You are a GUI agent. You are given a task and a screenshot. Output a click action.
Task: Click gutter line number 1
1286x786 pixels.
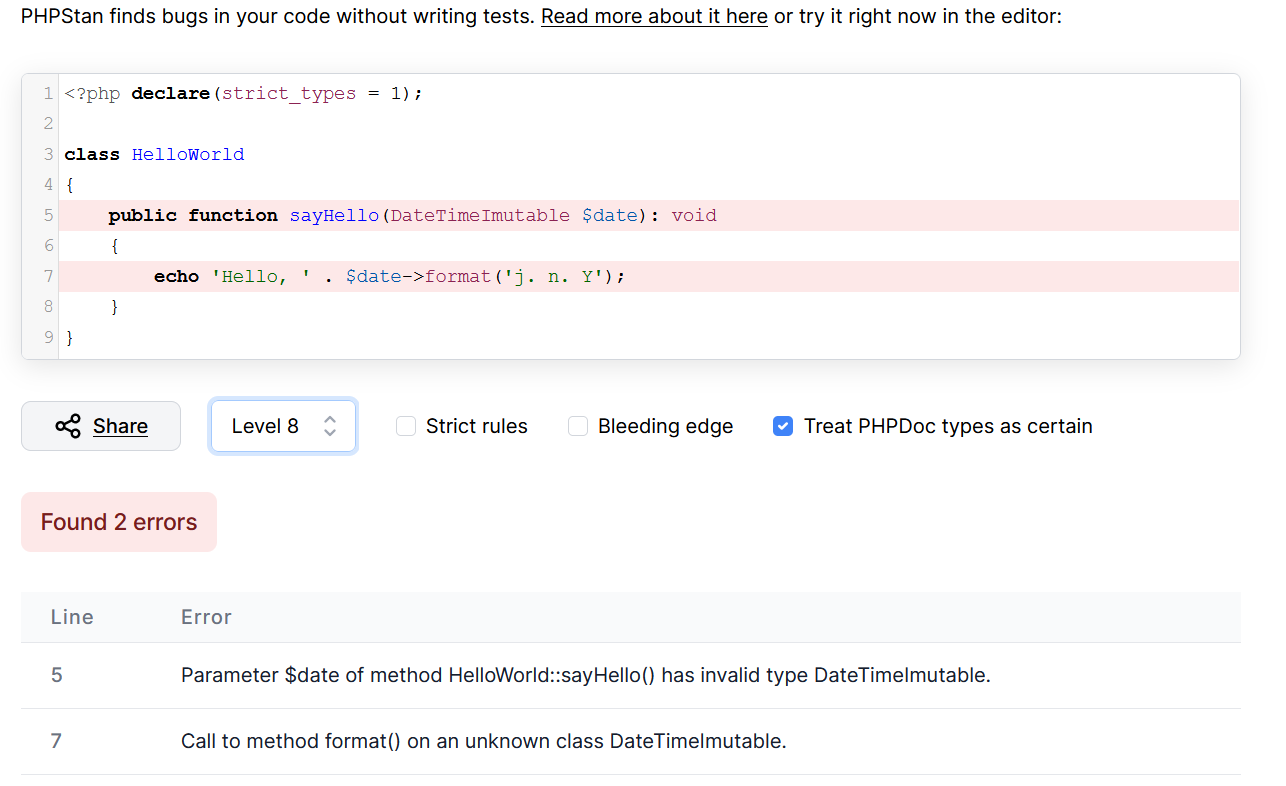(48, 93)
